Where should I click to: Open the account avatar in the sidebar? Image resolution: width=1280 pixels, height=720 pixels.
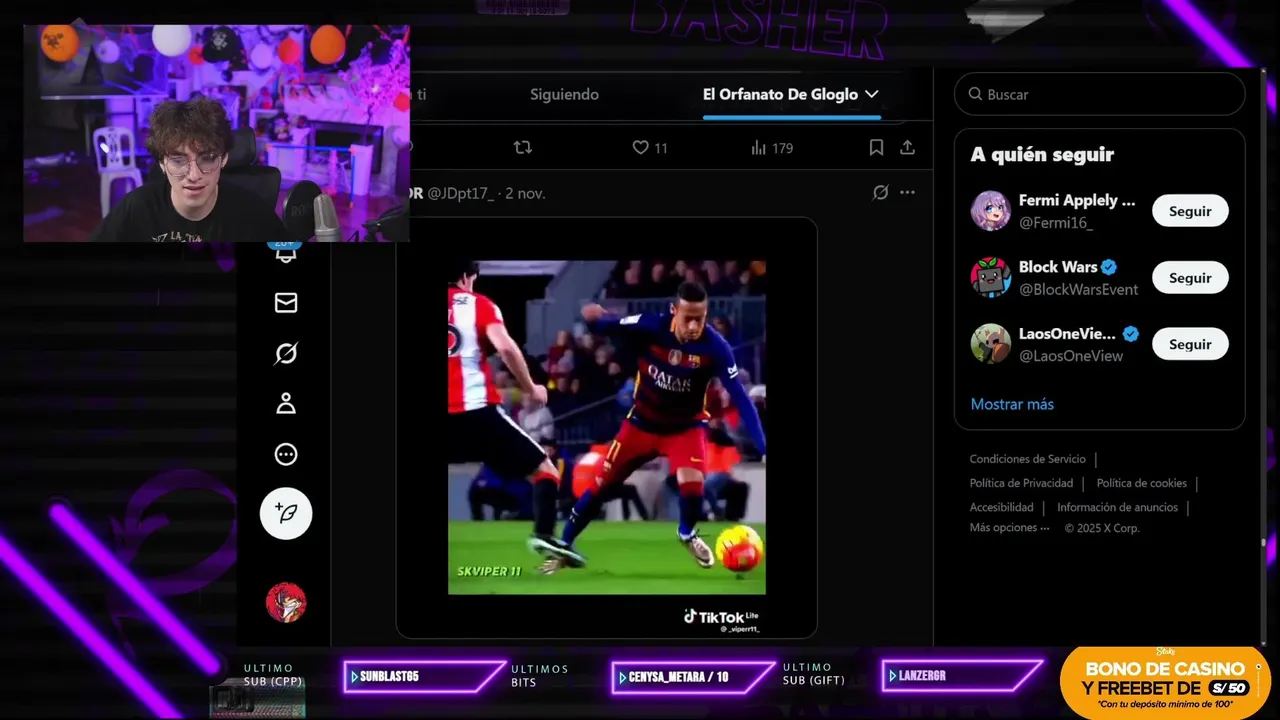[x=286, y=602]
